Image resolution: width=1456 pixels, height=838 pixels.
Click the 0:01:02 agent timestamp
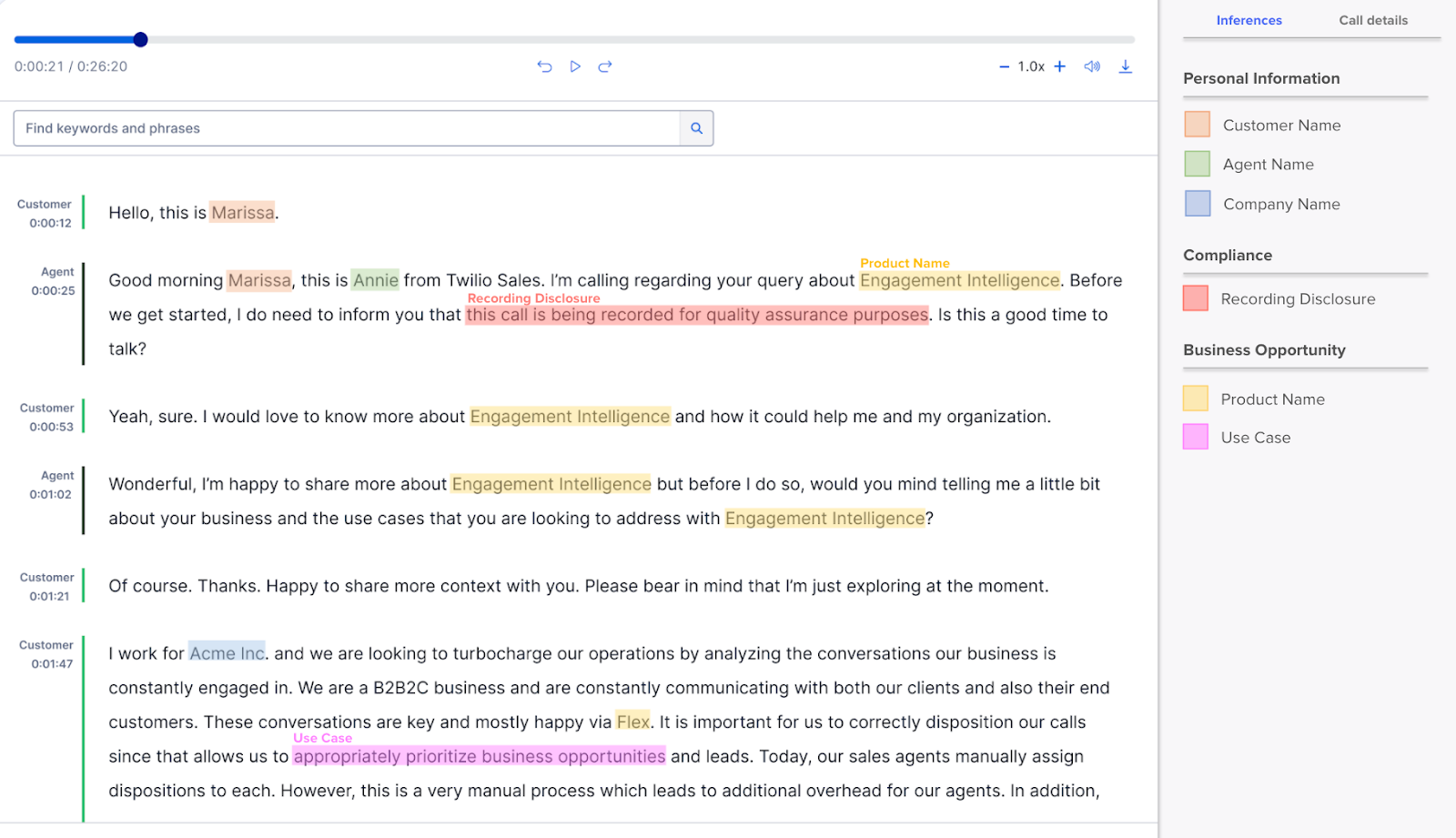tap(50, 495)
